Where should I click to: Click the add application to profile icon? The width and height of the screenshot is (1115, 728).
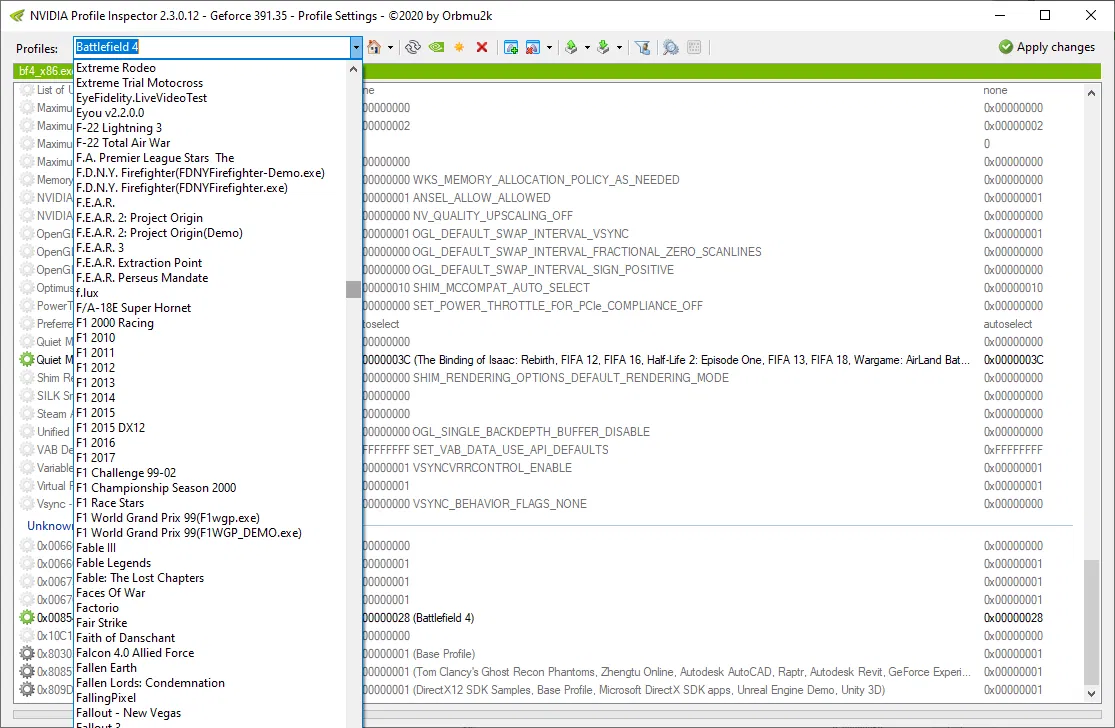[511, 48]
